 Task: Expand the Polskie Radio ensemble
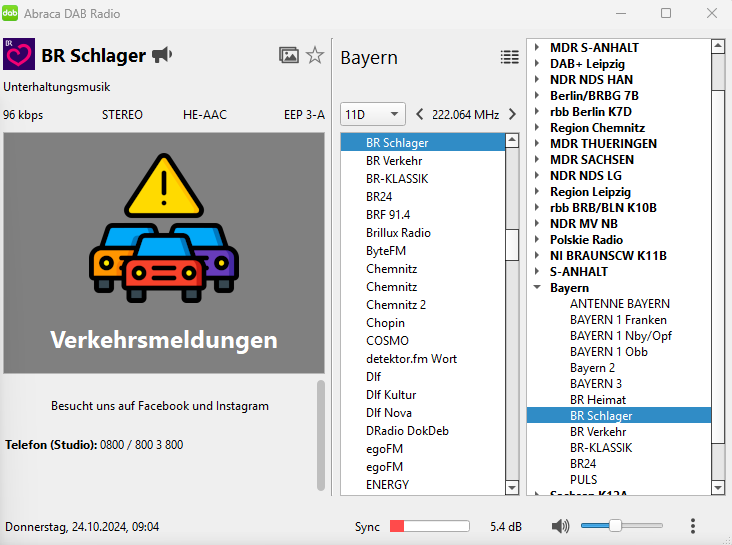click(x=537, y=240)
